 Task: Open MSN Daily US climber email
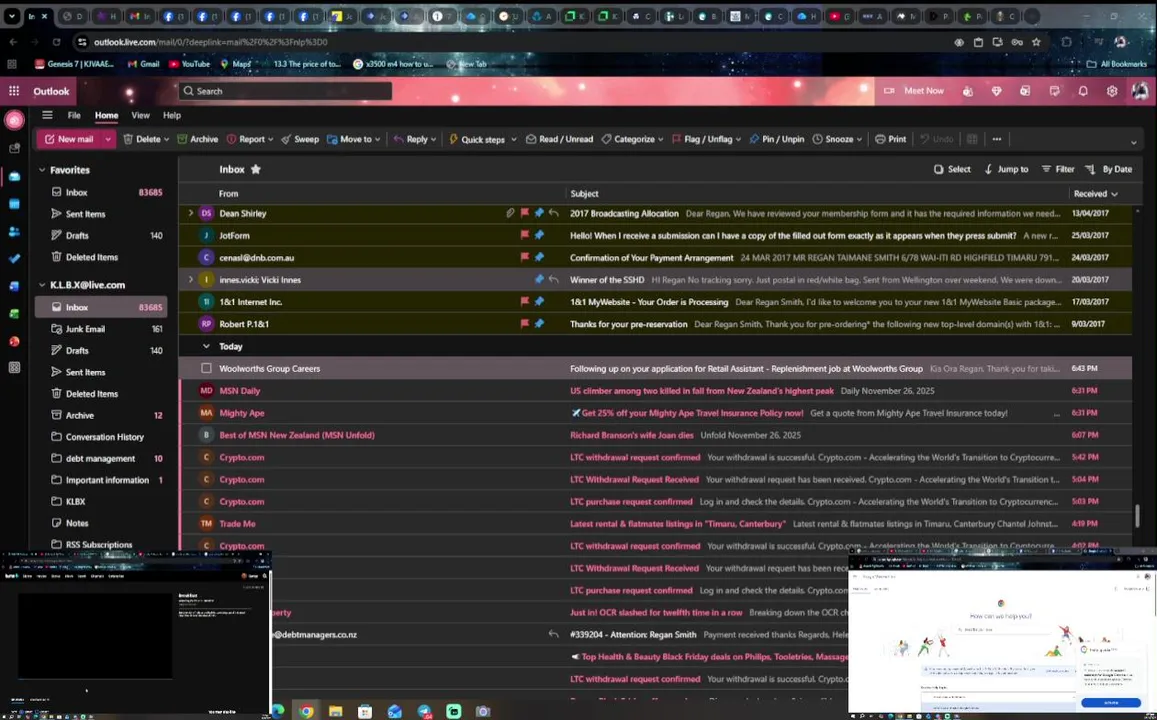[x=655, y=391]
